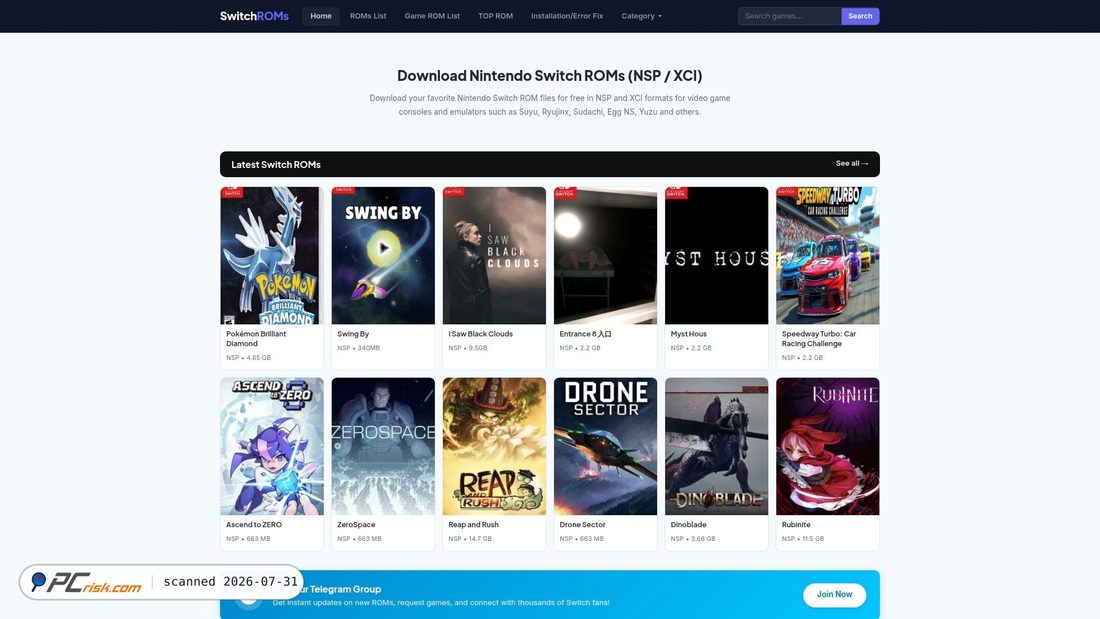This screenshot has height=619, width=1100.
Task: Open ROMs List in navigation
Action: 368,16
